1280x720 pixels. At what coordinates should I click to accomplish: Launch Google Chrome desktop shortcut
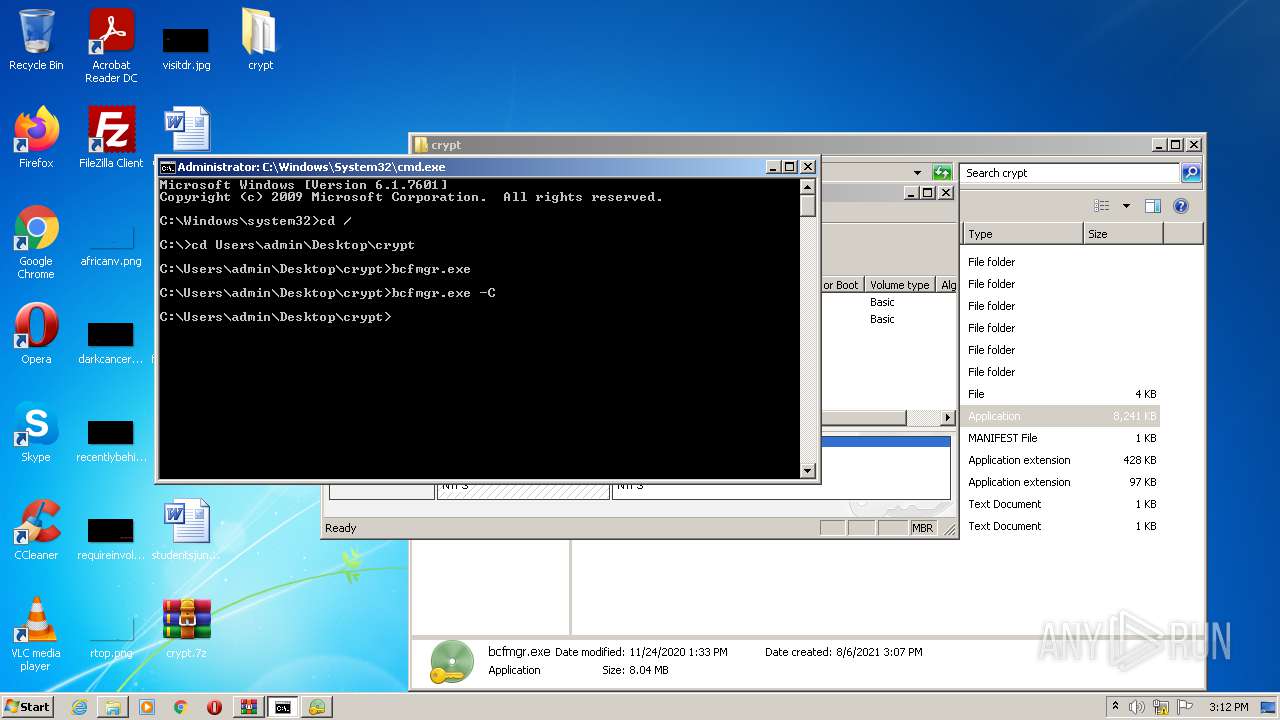pyautogui.click(x=36, y=242)
